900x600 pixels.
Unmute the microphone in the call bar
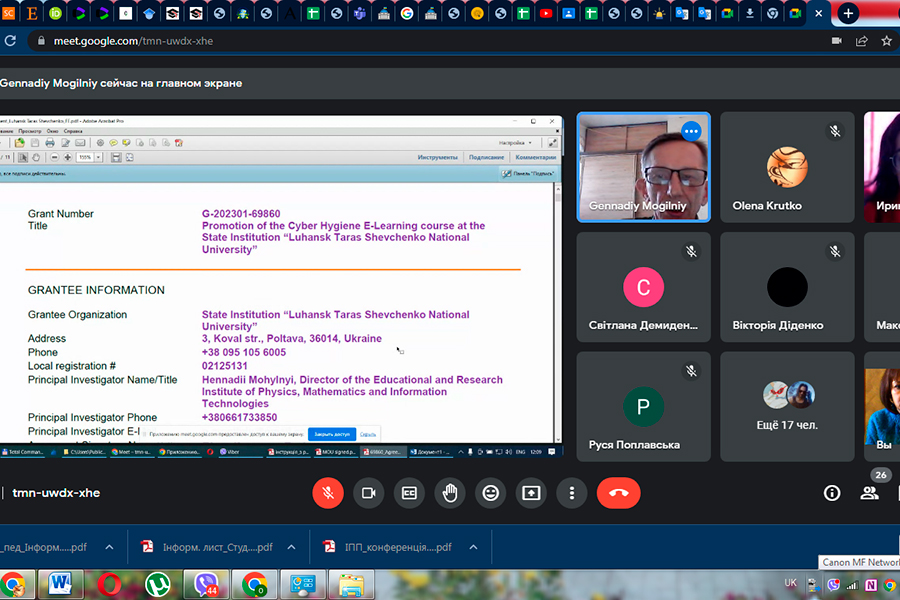[327, 493]
